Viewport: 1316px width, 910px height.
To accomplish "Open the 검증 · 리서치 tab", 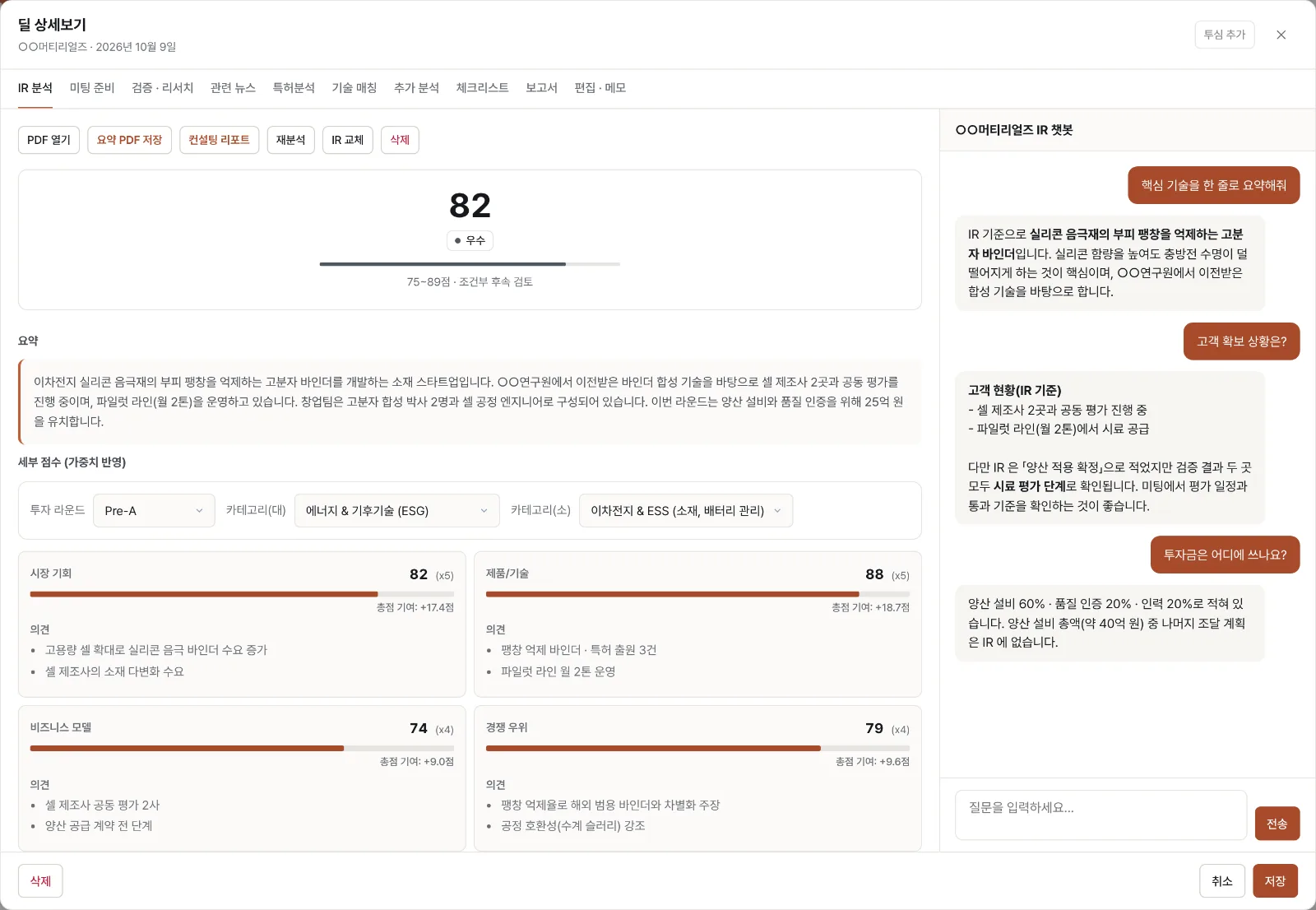I will 162,88.
